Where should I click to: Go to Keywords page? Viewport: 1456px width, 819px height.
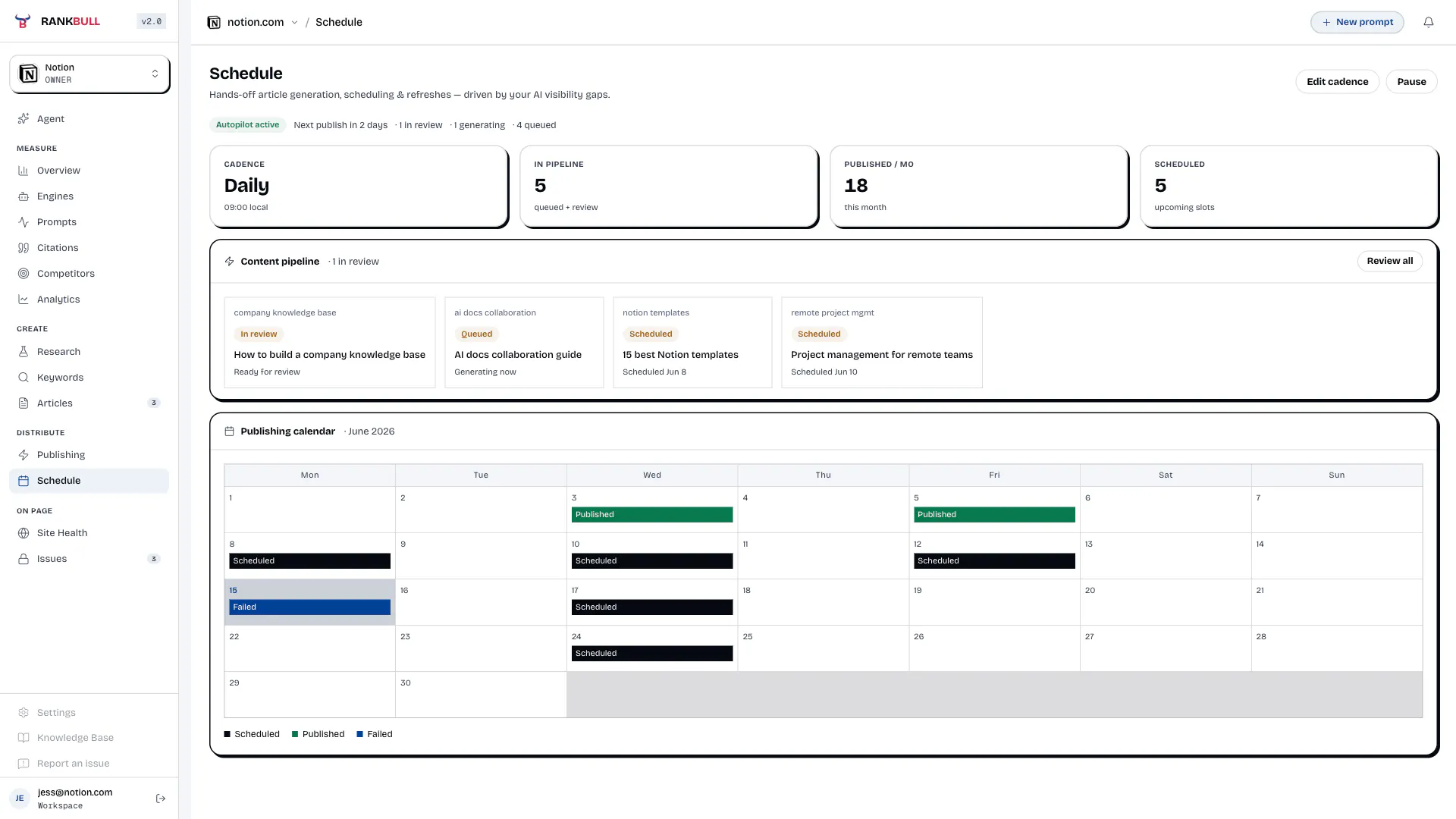89,378
